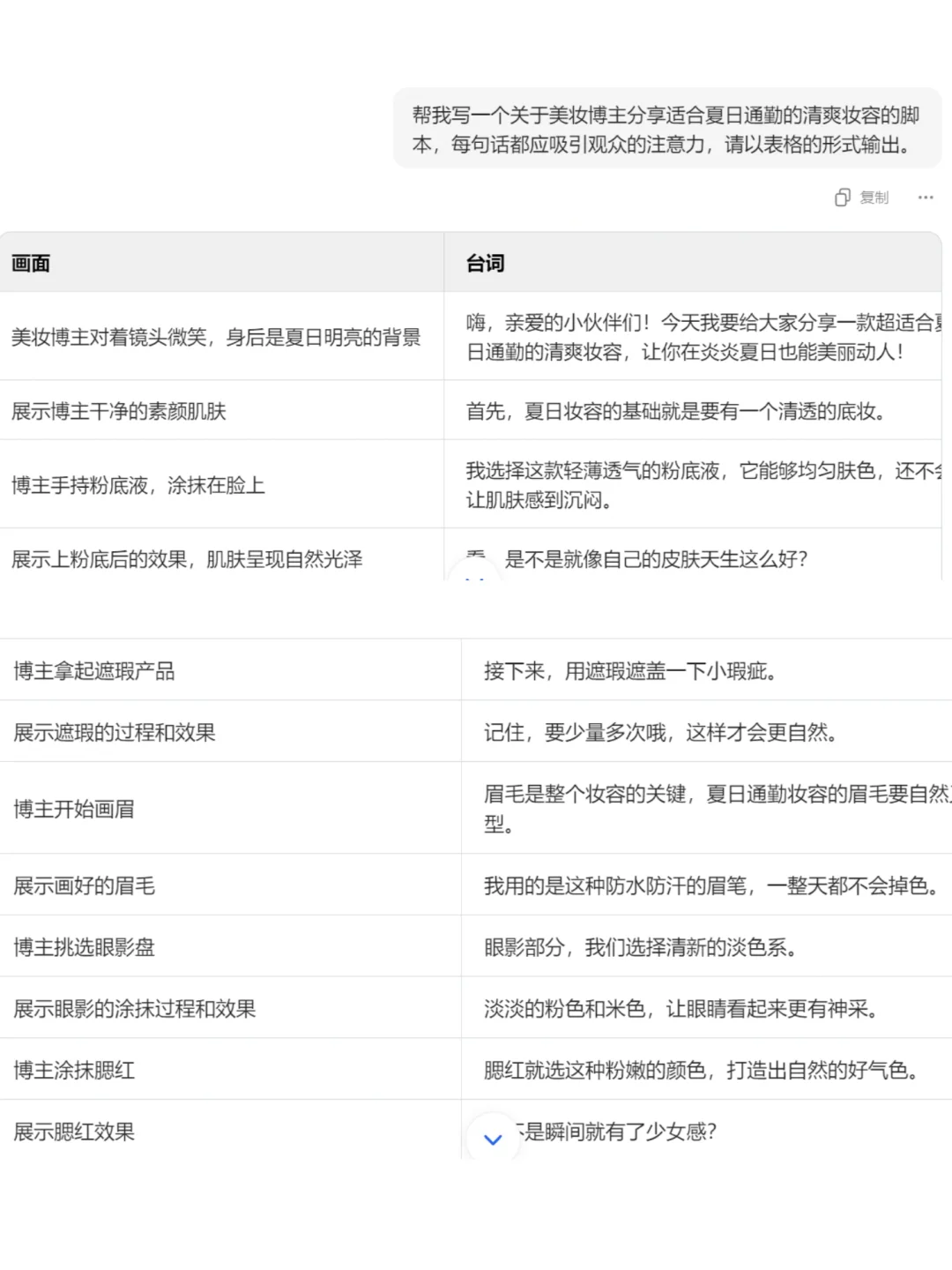Viewport: 952px width, 1270px height.
Task: Open the ellipsis more-options icon
Action: 925,198
